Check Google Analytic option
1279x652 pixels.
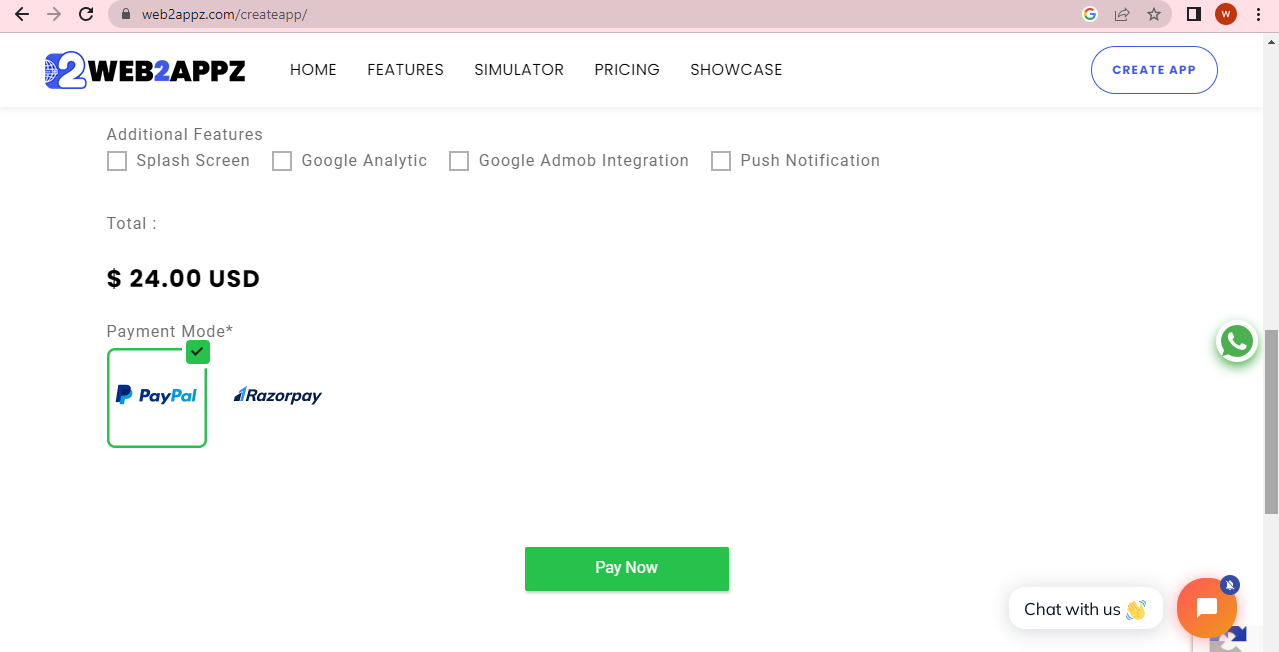click(x=282, y=160)
